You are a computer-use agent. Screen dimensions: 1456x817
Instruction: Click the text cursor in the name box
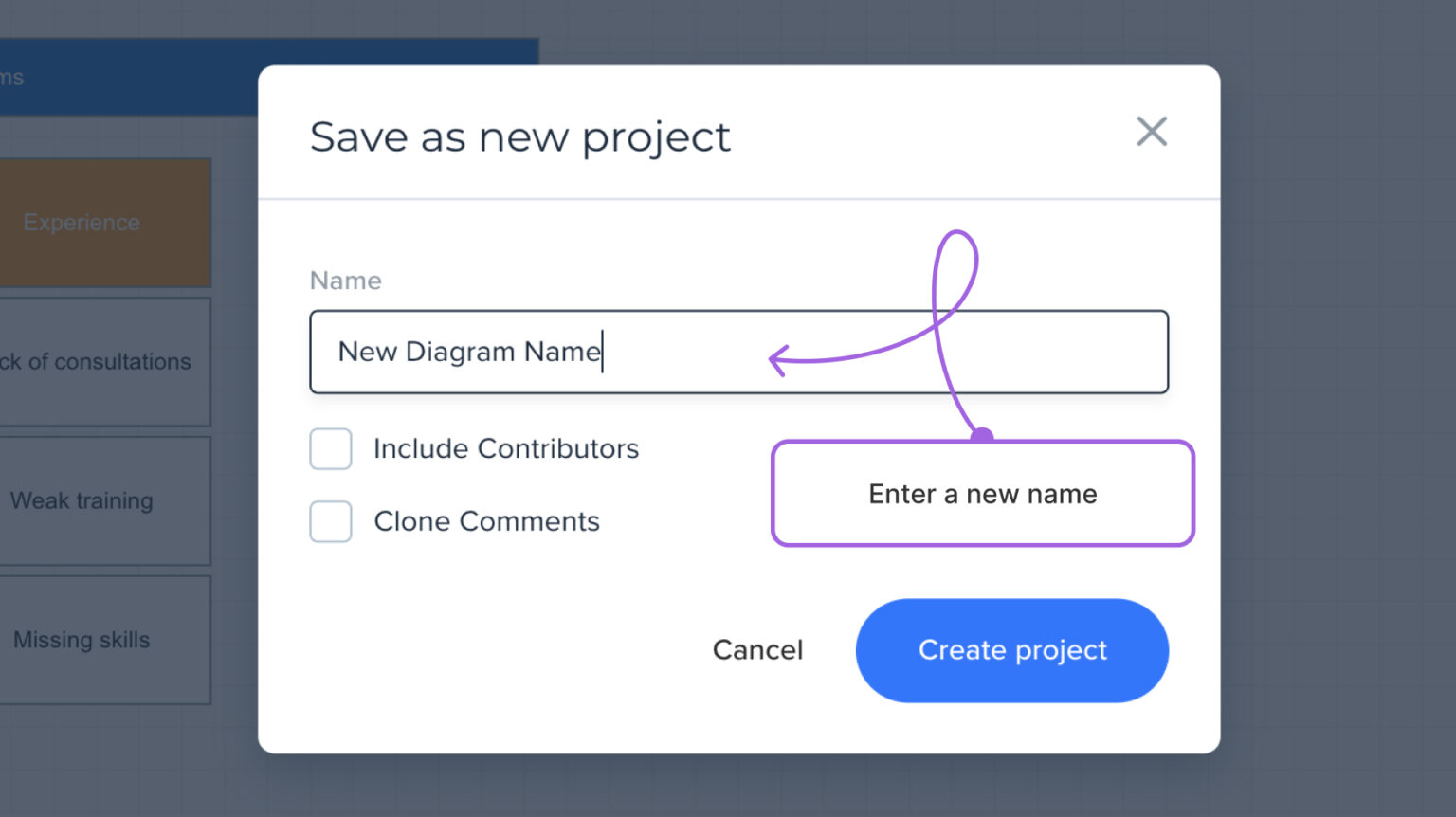point(603,352)
